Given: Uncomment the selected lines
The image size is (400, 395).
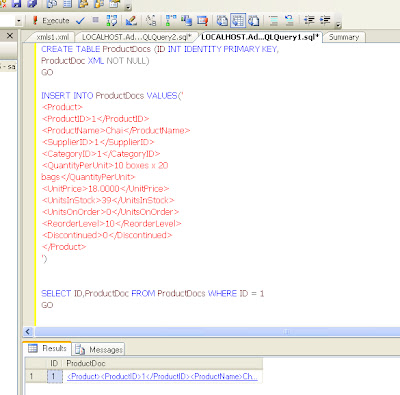Looking at the screenshot, I should click(289, 21).
